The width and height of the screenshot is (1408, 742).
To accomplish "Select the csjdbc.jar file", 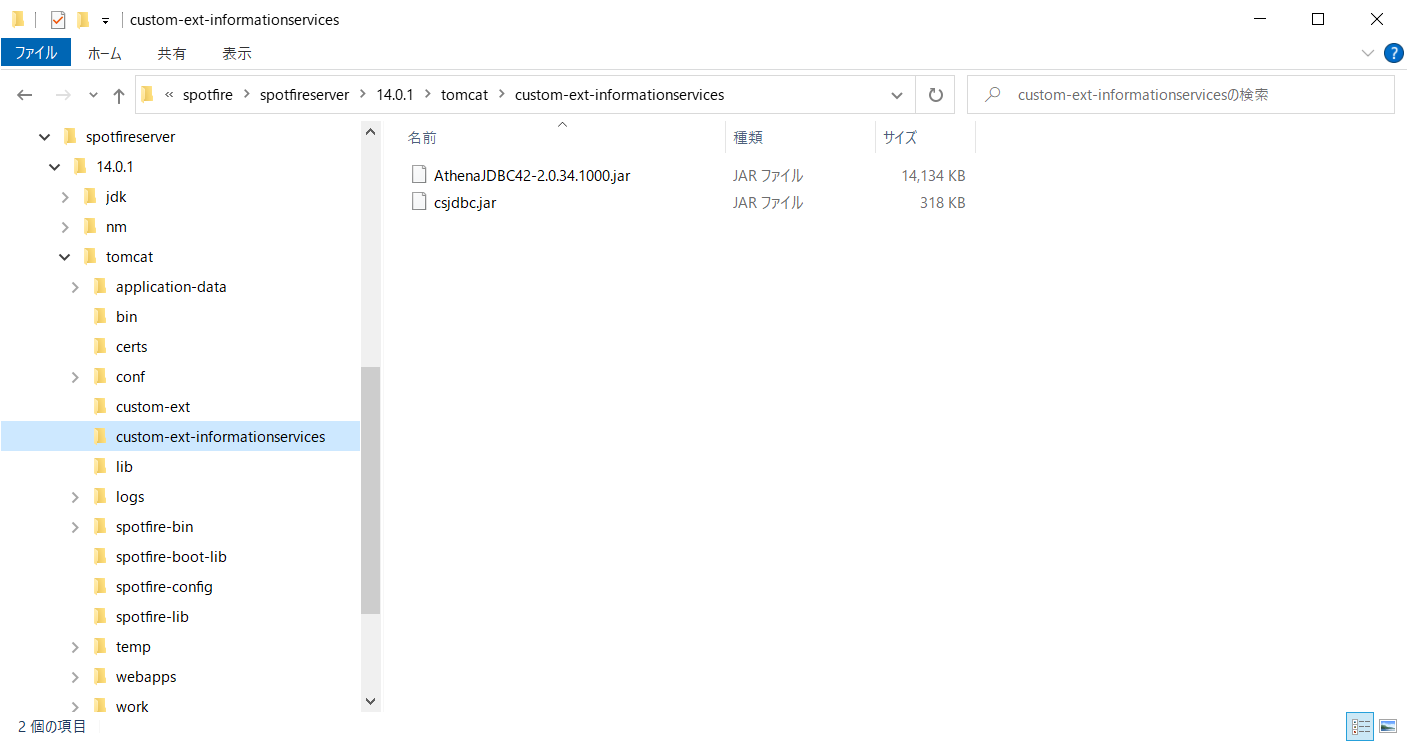I will coord(465,203).
